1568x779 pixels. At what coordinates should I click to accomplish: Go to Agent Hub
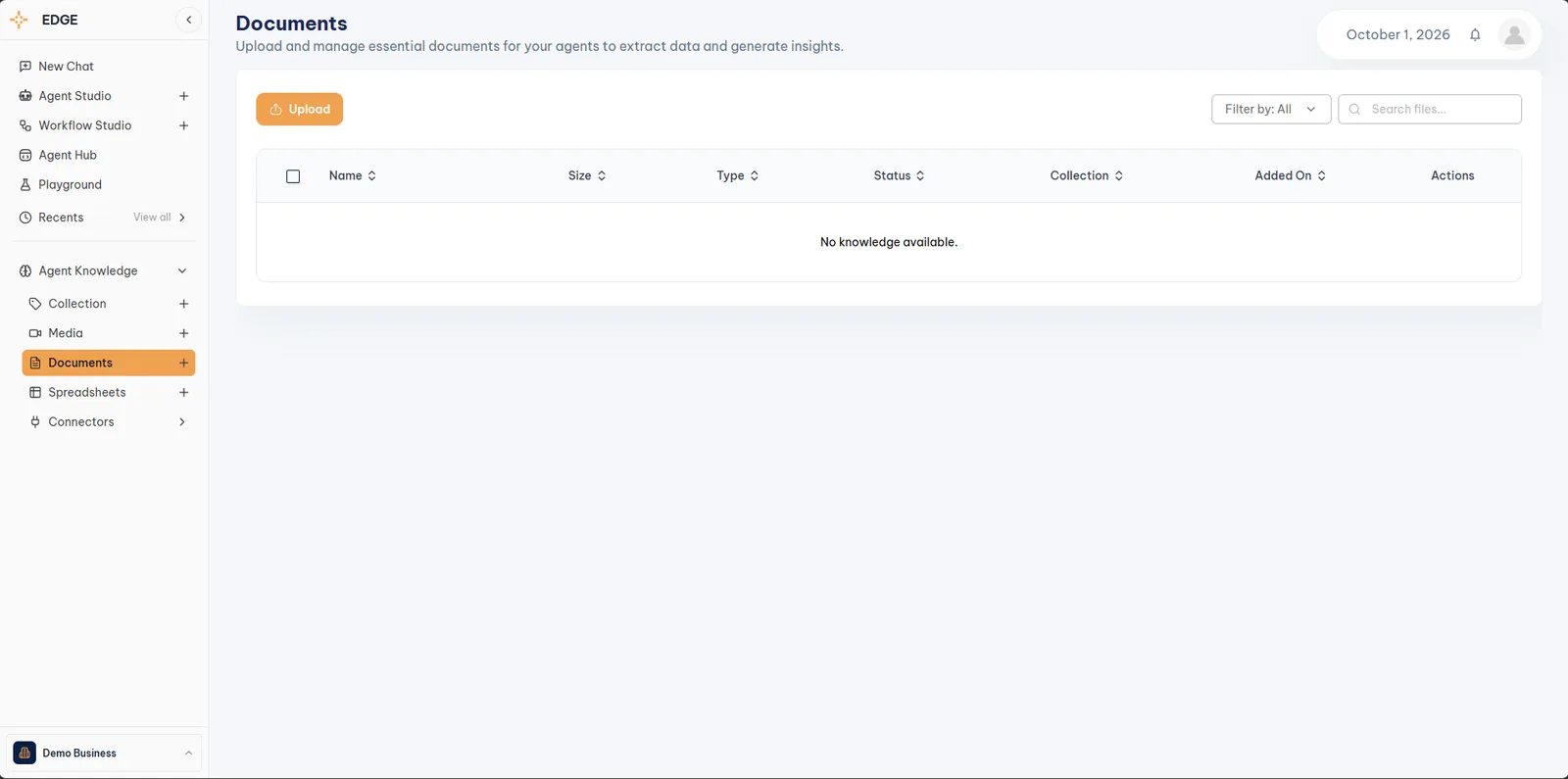click(67, 155)
